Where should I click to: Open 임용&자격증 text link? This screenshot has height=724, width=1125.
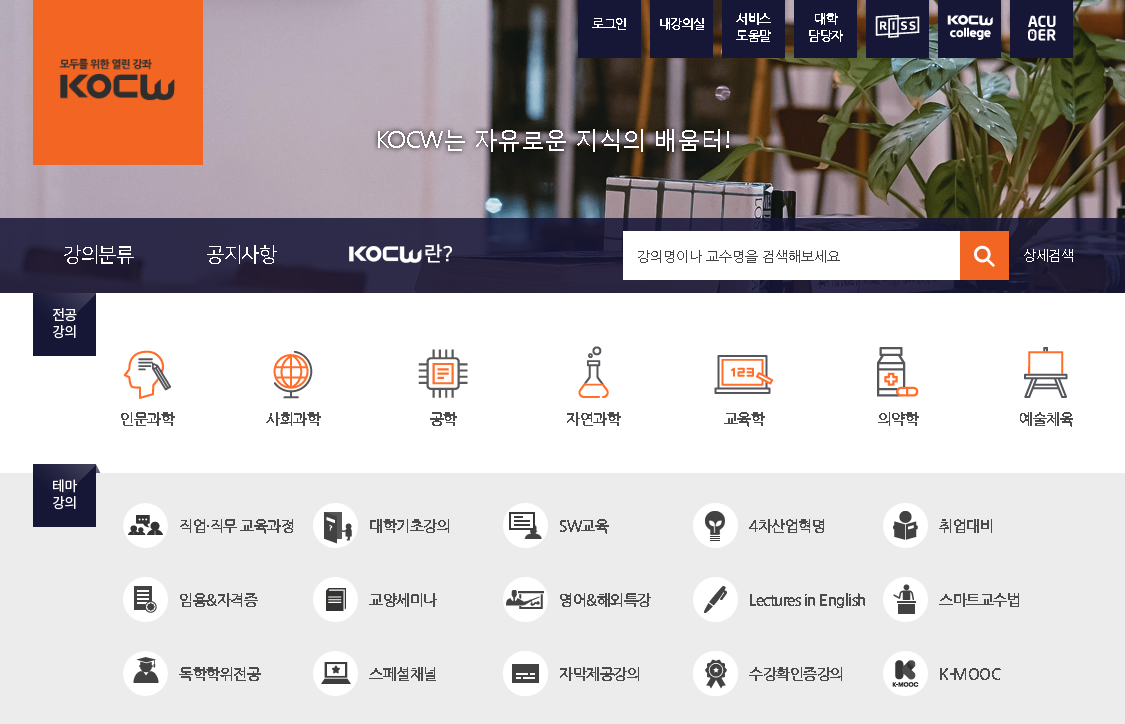(x=218, y=600)
